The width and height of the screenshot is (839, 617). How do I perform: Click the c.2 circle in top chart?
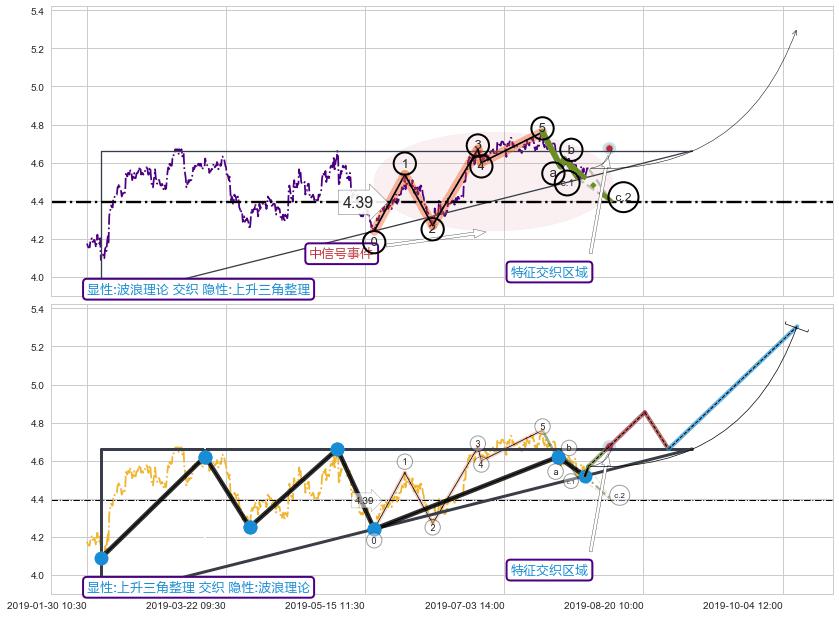[623, 198]
